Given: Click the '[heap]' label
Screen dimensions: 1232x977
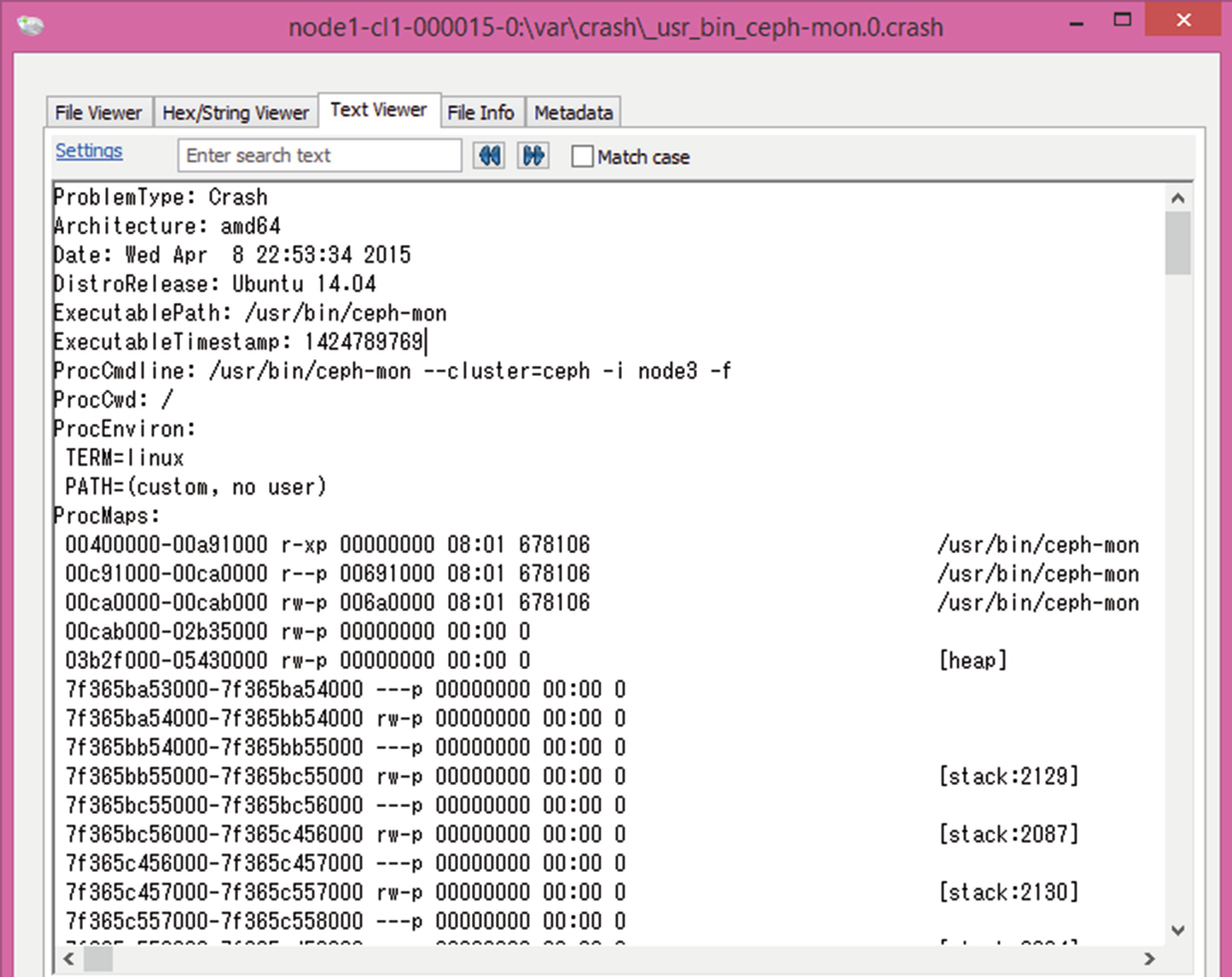Looking at the screenshot, I should (973, 661).
